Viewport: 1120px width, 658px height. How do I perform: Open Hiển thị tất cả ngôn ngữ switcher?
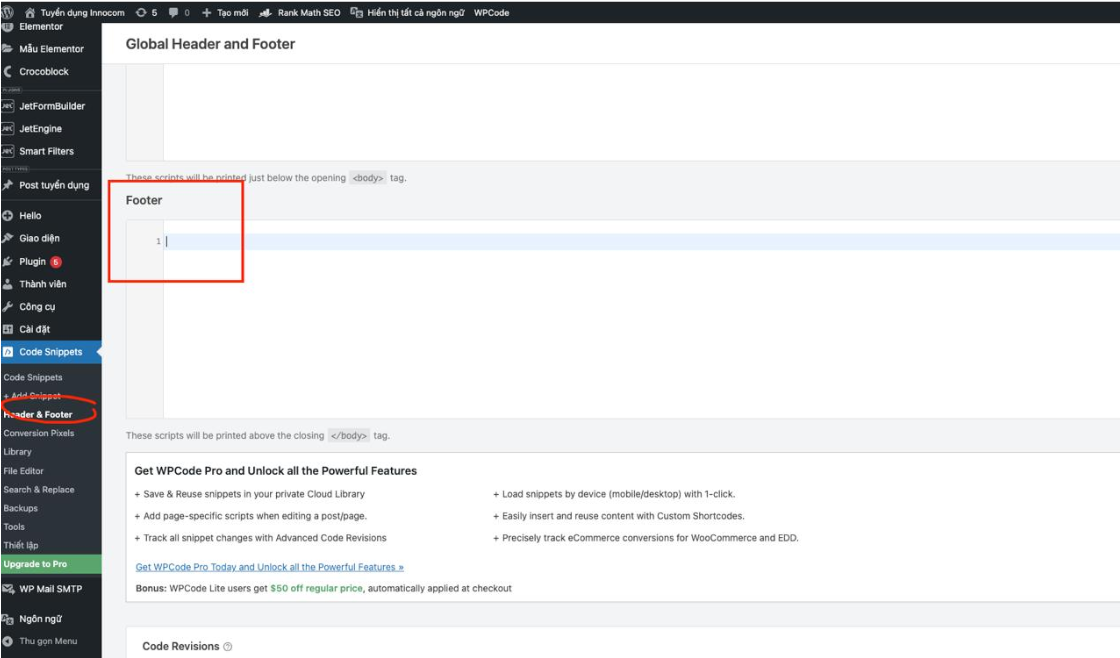click(408, 13)
